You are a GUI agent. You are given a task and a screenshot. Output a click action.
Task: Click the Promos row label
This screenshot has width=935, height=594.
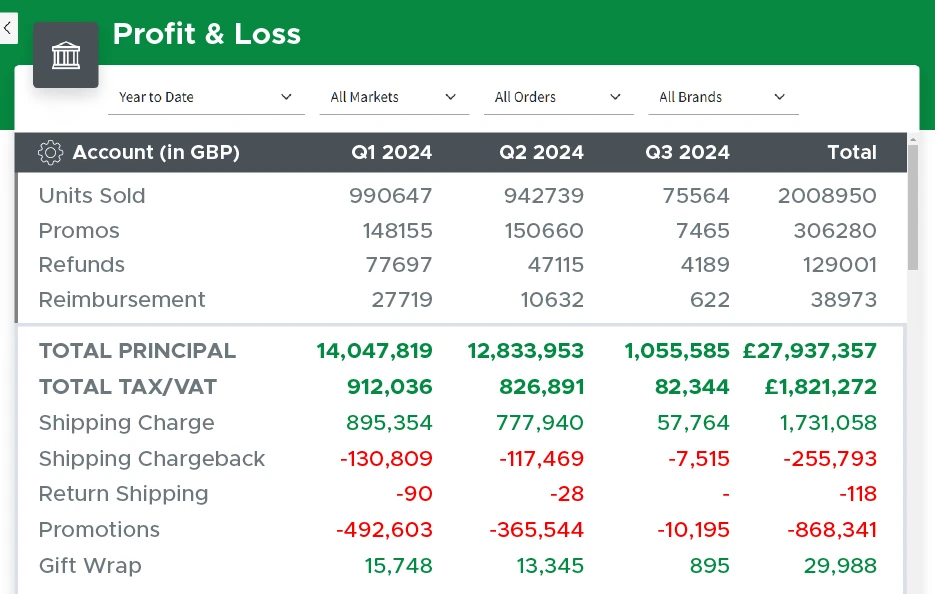click(79, 231)
